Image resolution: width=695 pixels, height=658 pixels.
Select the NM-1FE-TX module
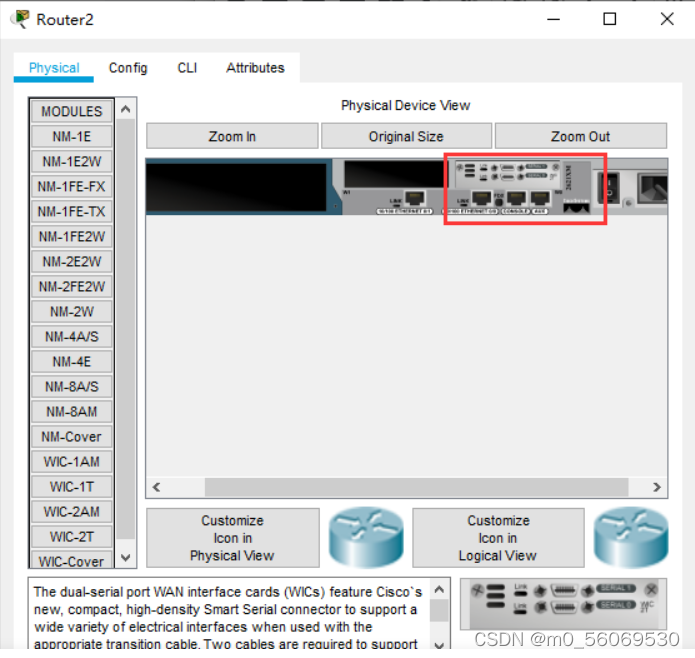pyautogui.click(x=72, y=211)
